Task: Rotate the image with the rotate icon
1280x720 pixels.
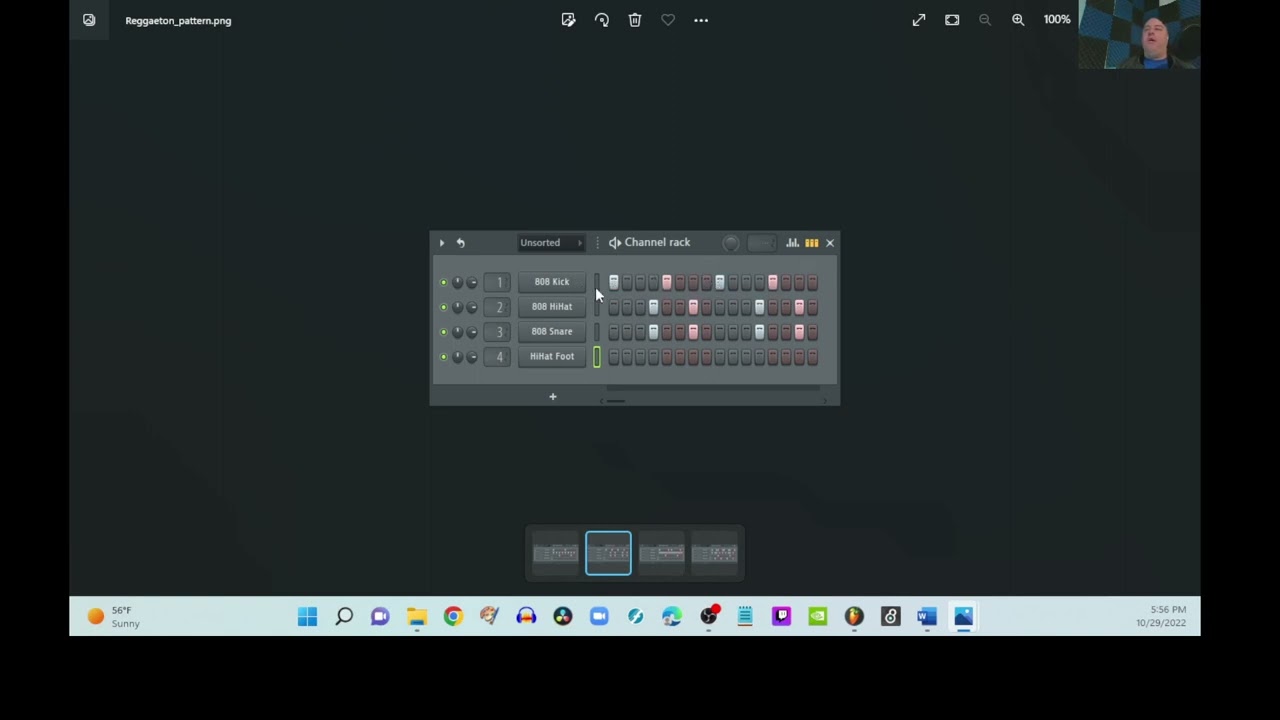Action: [601, 20]
